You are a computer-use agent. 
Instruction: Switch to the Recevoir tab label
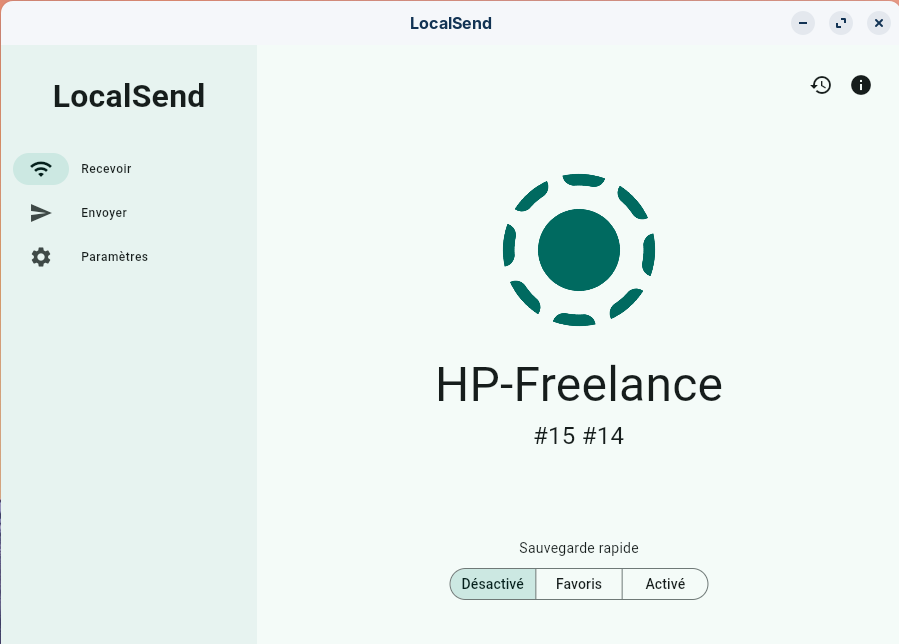tap(106, 169)
